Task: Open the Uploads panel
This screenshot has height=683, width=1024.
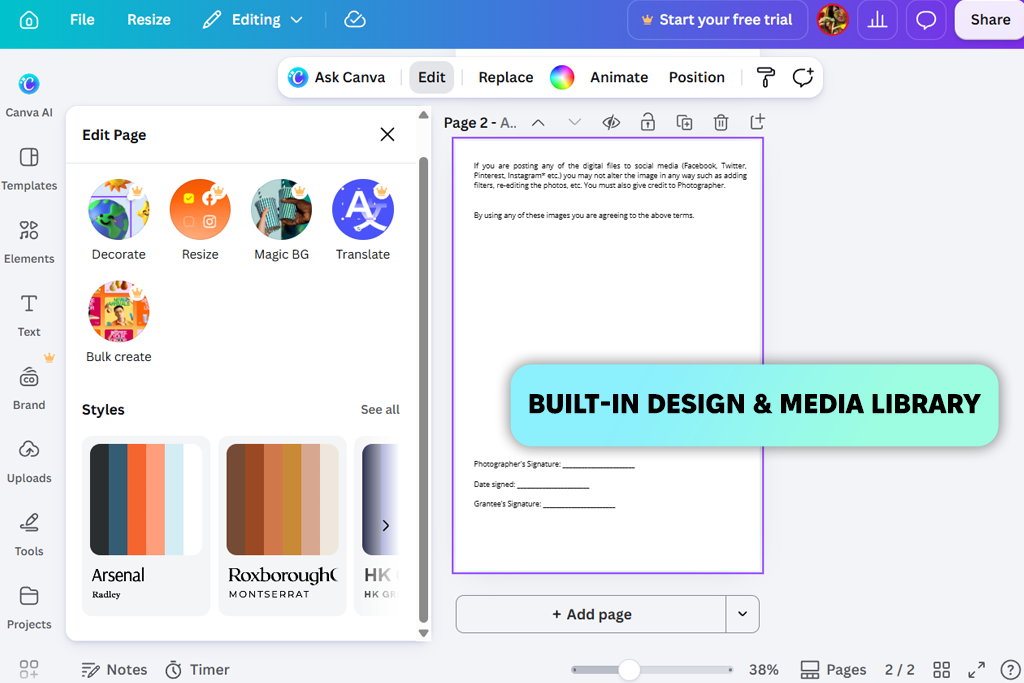Action: 29,461
